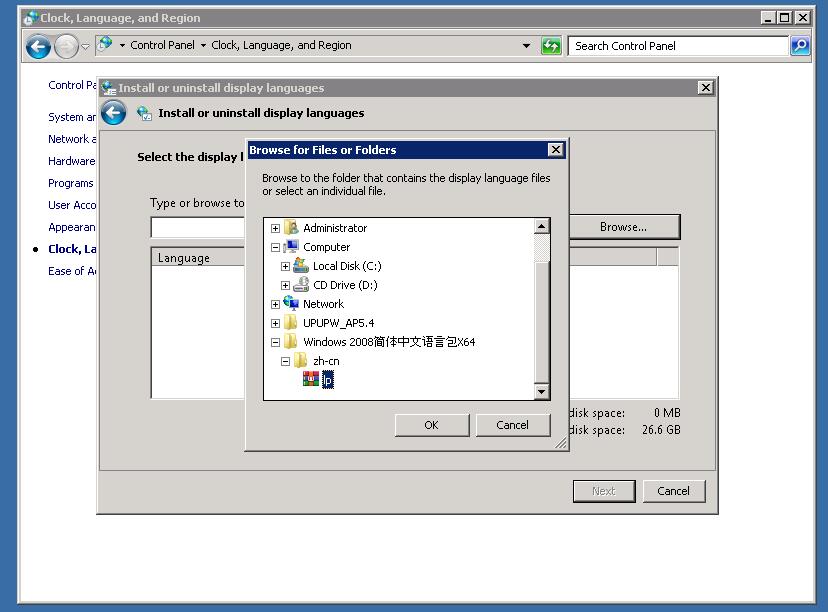Expand the UPUPW_AP5.4 folder node

pos(275,323)
